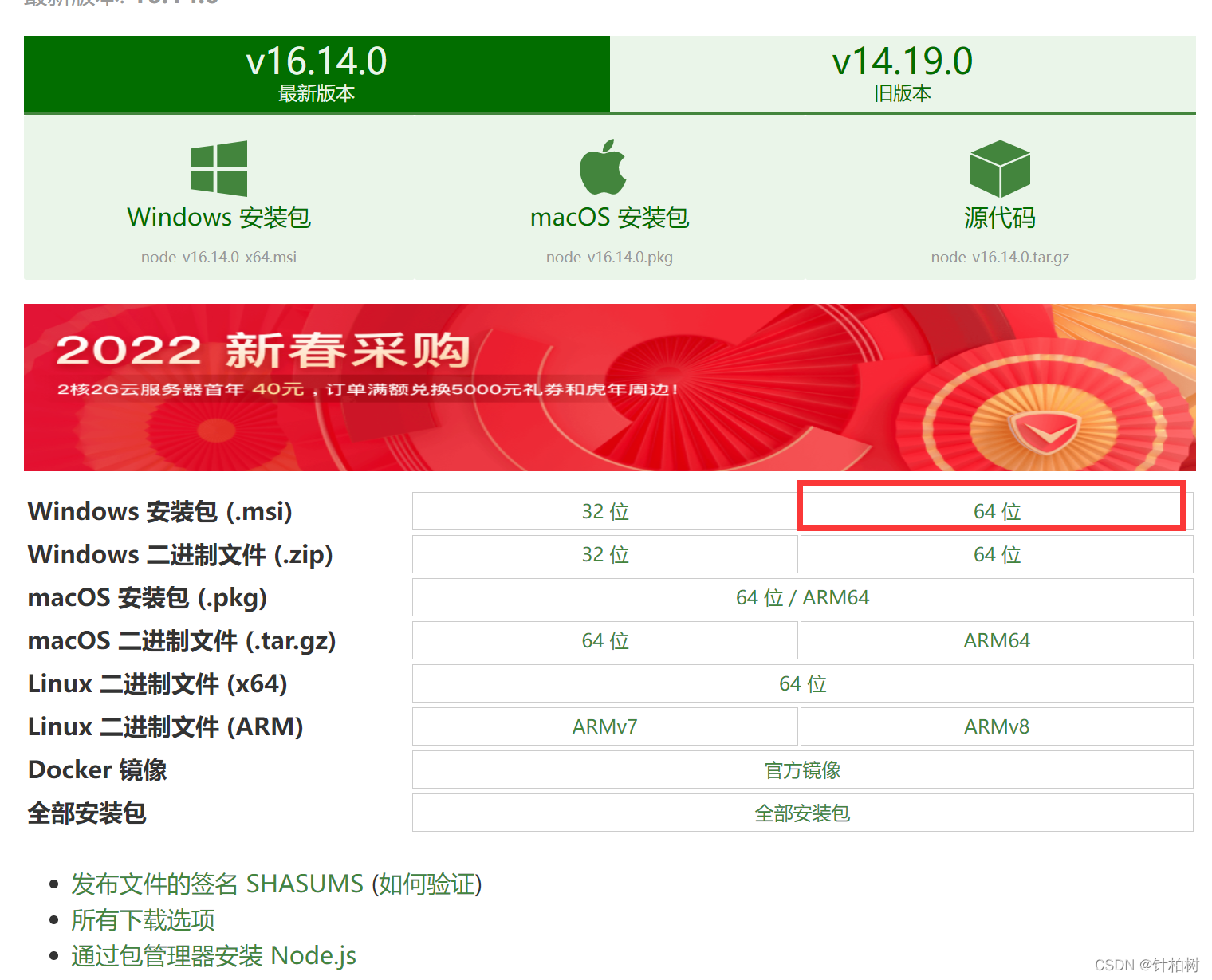Open the 源代码 download link

[1000, 217]
